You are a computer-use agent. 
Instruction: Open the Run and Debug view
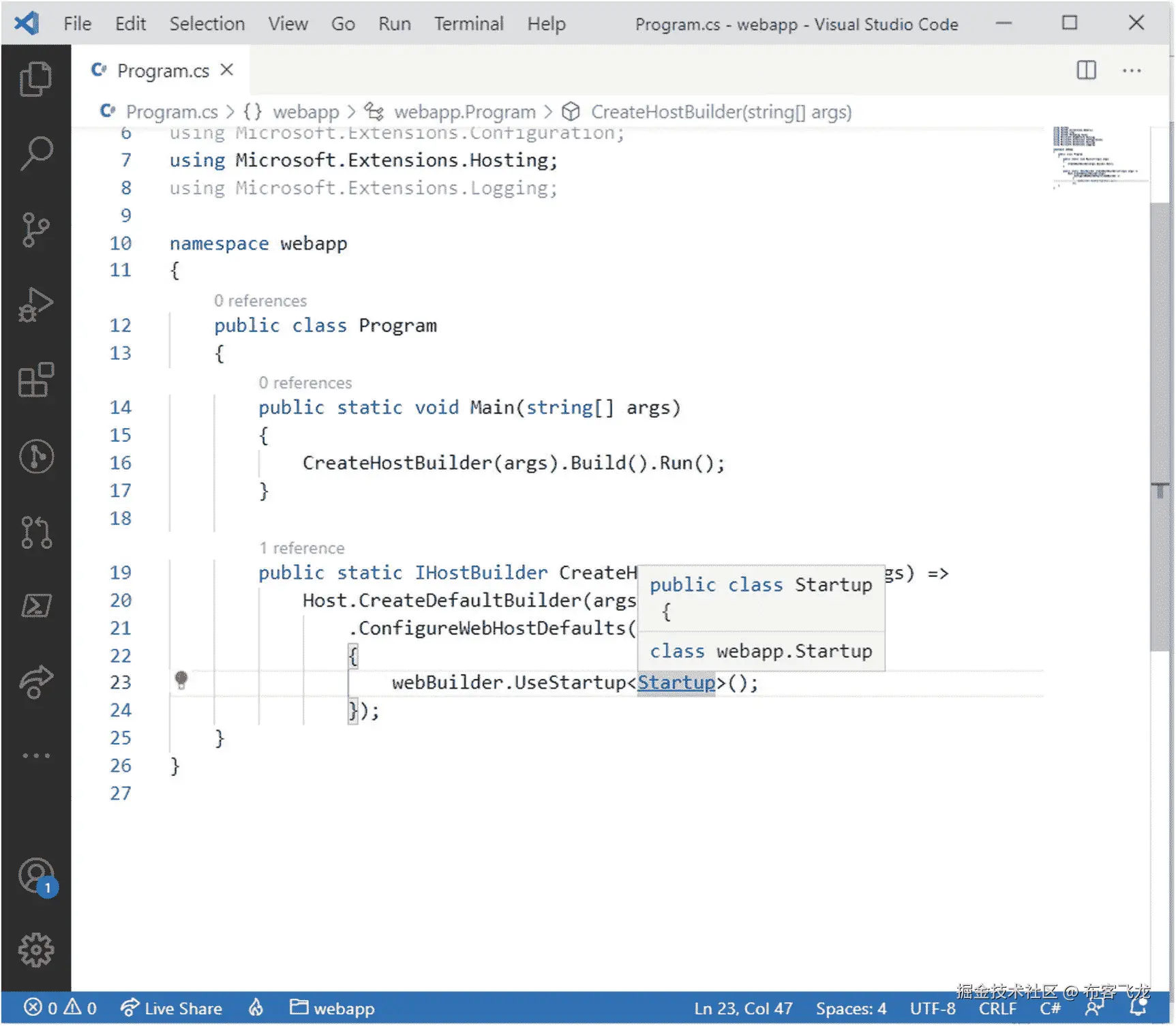[35, 305]
